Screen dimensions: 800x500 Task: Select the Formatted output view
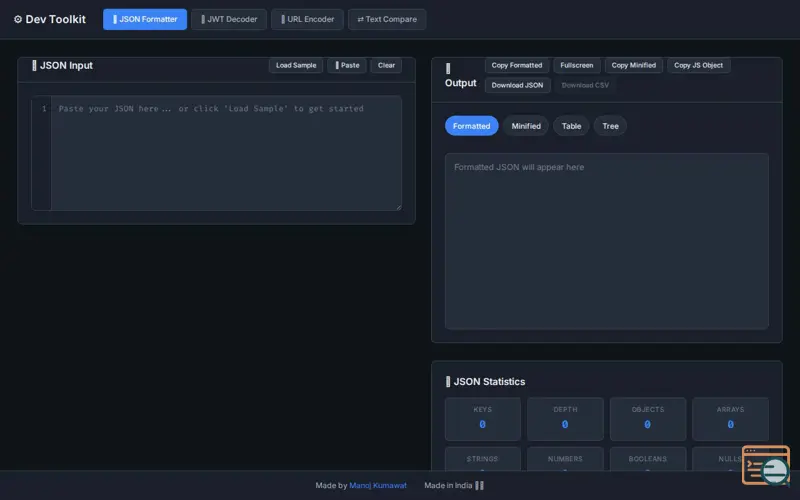pyautogui.click(x=471, y=126)
